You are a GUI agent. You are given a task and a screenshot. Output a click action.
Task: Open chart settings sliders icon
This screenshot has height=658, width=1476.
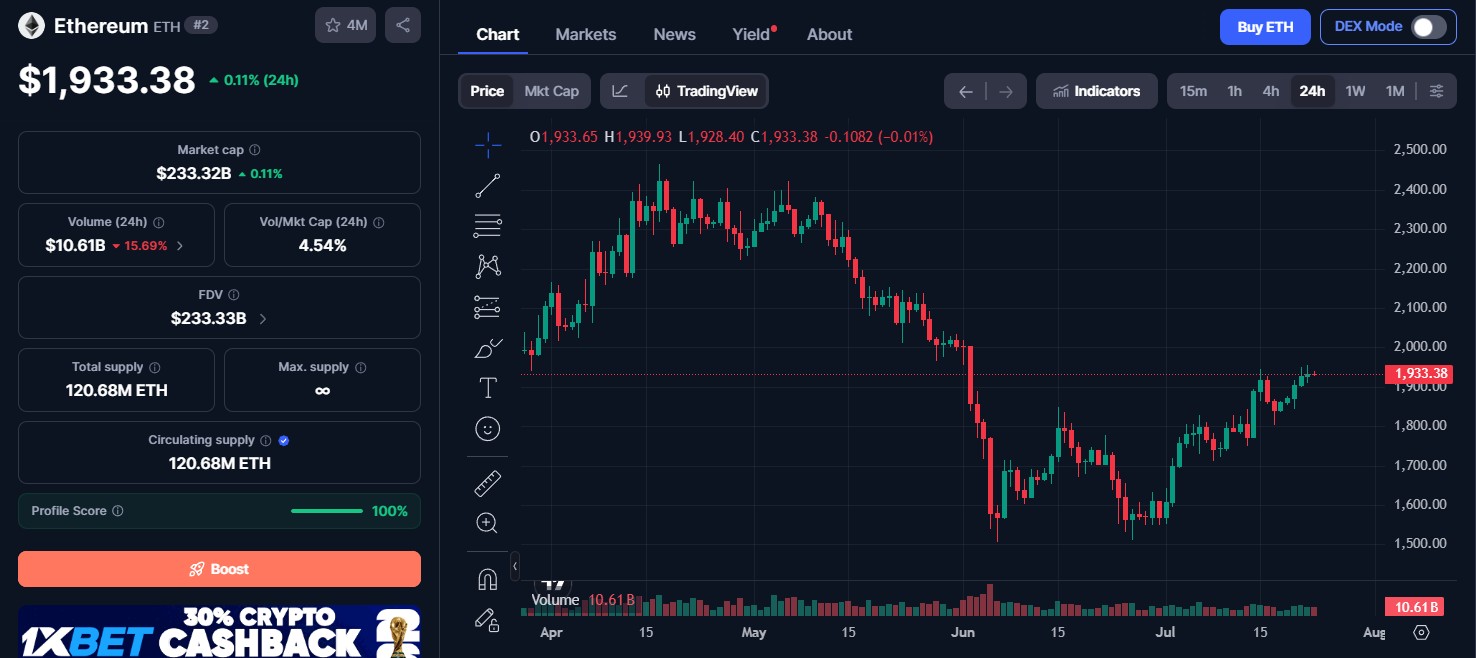tap(1436, 91)
